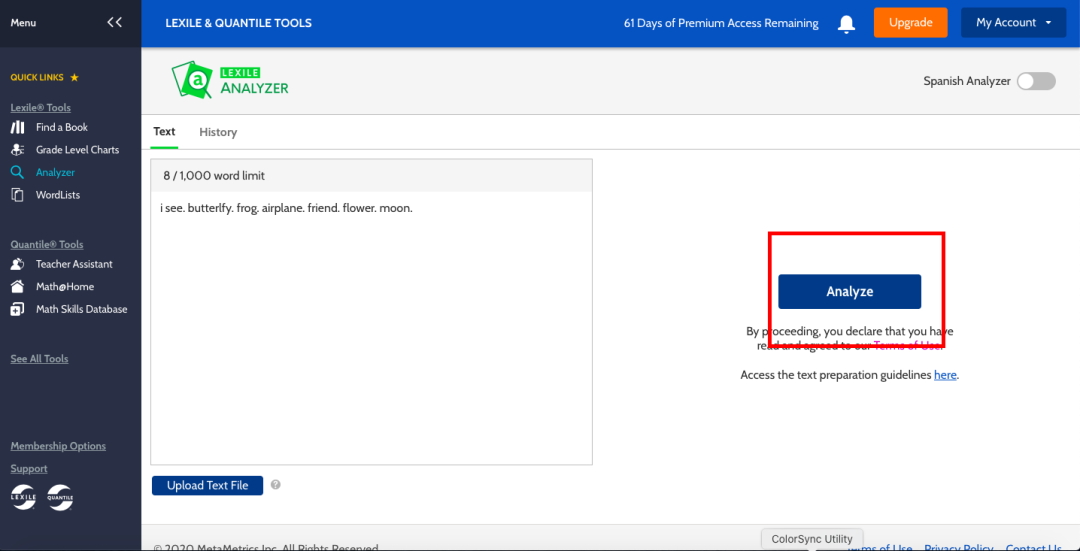Click the Upload Text File button
This screenshot has height=551, width=1080.
(207, 486)
